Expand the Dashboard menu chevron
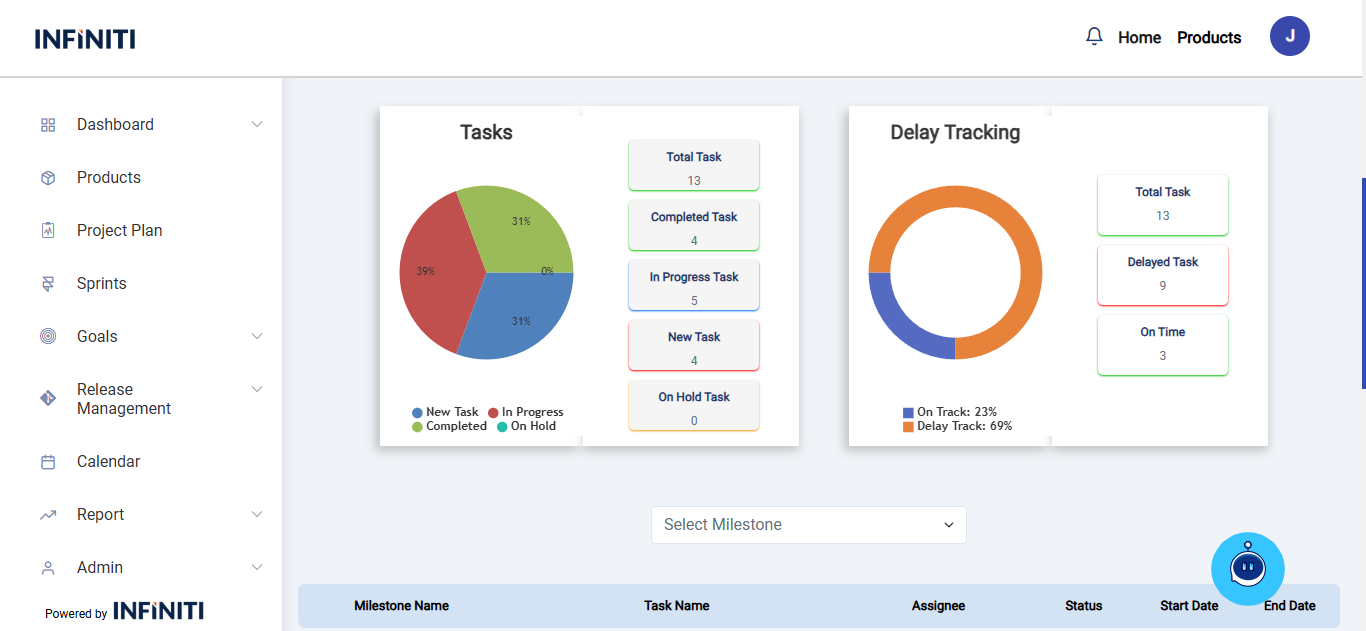 tap(257, 125)
